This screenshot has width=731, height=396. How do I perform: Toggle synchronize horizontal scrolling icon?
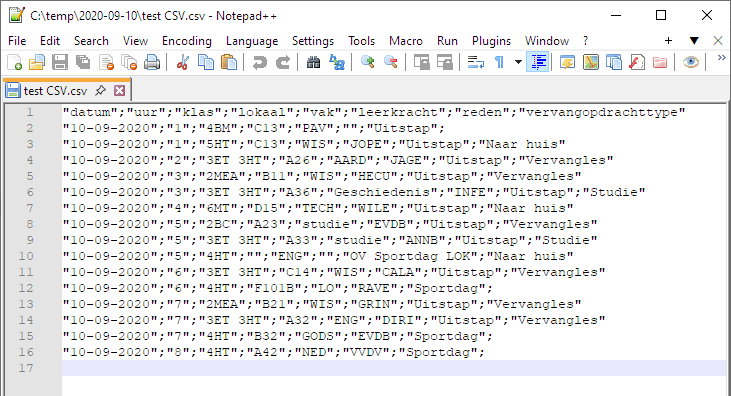(x=444, y=62)
